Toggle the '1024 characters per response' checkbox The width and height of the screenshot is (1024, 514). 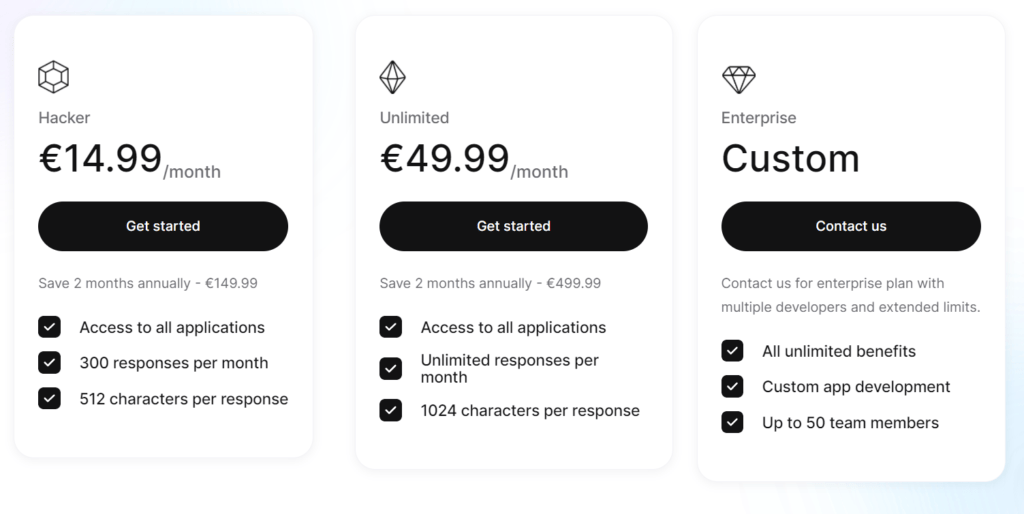[x=391, y=410]
